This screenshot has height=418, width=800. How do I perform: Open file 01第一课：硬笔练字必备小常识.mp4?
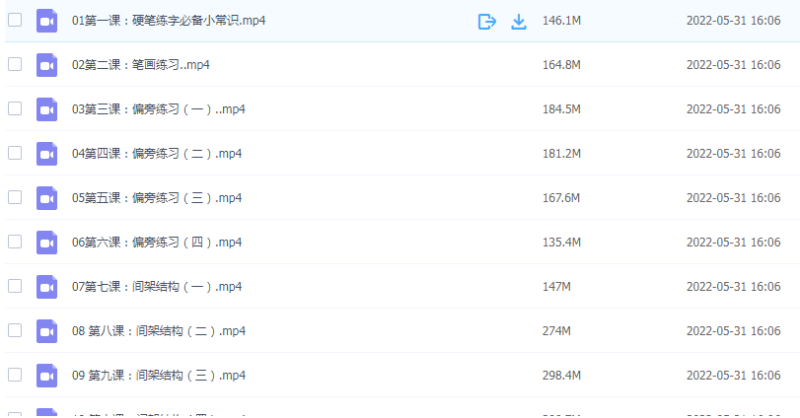[x=169, y=21]
